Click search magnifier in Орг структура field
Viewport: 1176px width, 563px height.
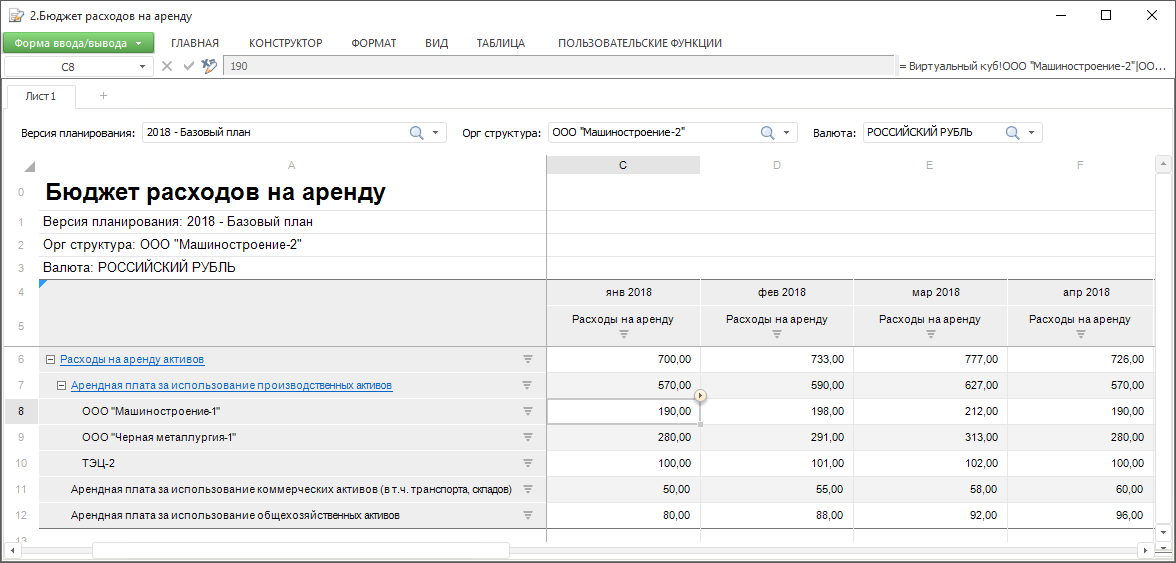point(767,133)
